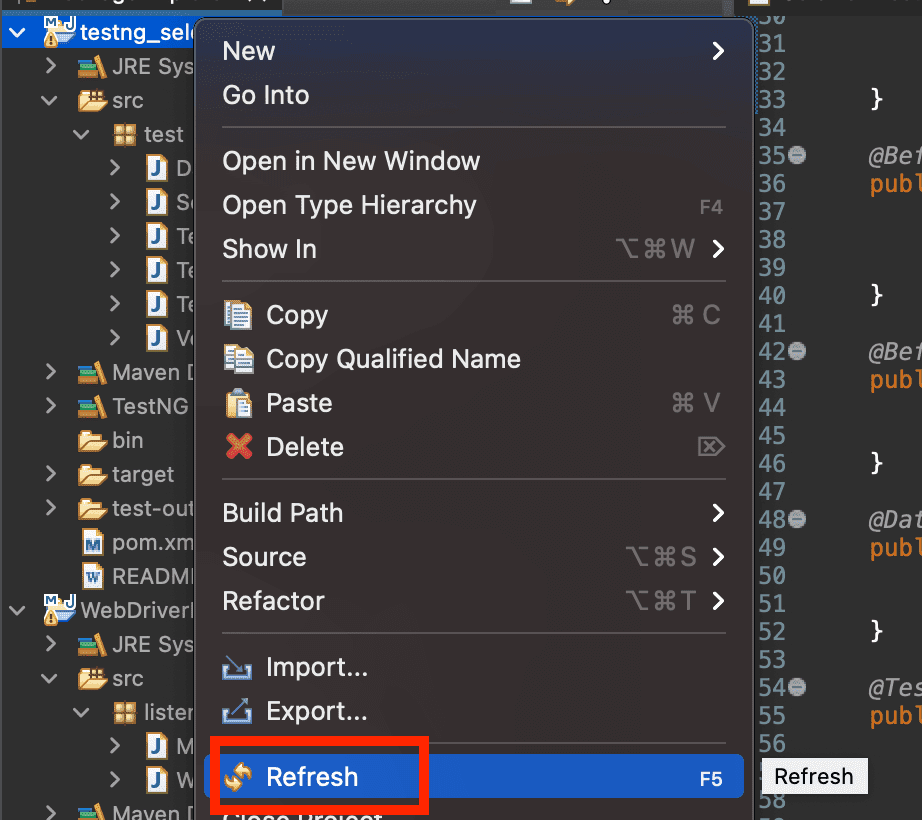Image resolution: width=922 pixels, height=820 pixels.
Task: Open the New submenu
Action: pos(248,50)
